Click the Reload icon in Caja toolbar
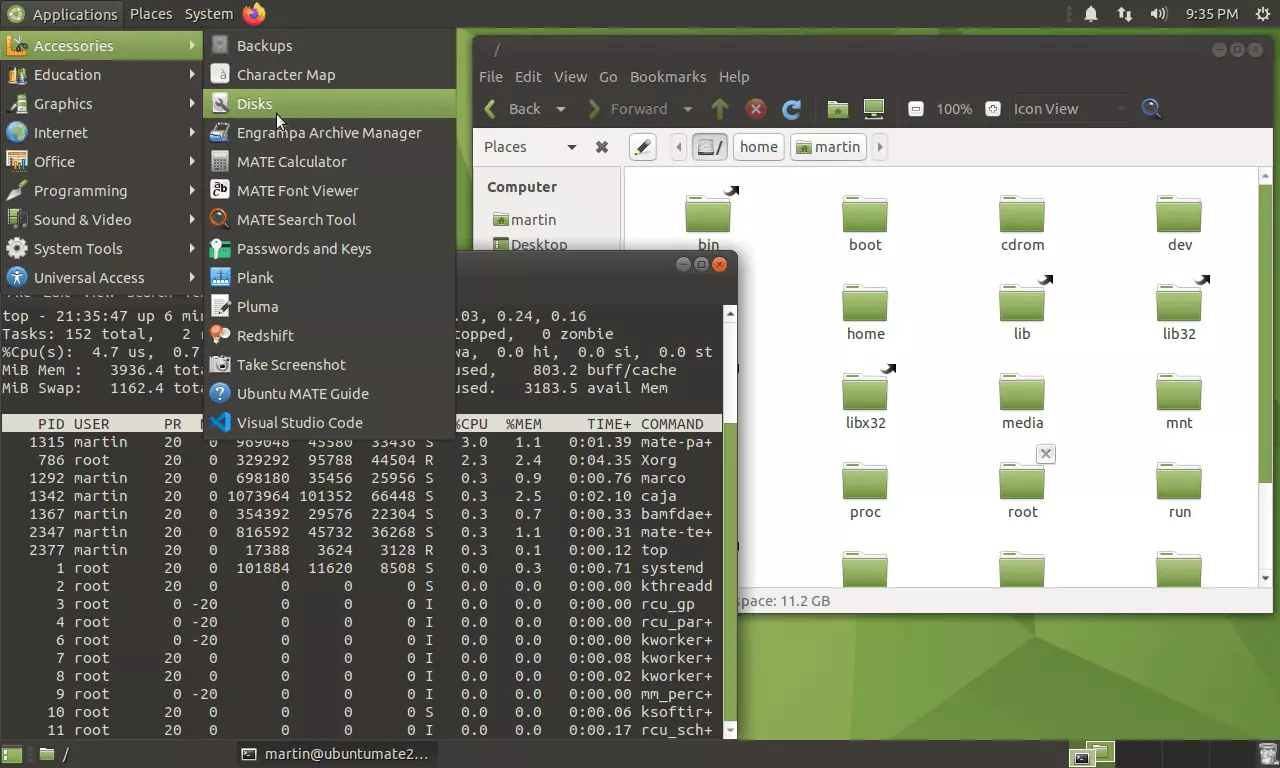The width and height of the screenshot is (1280, 768). coord(793,108)
